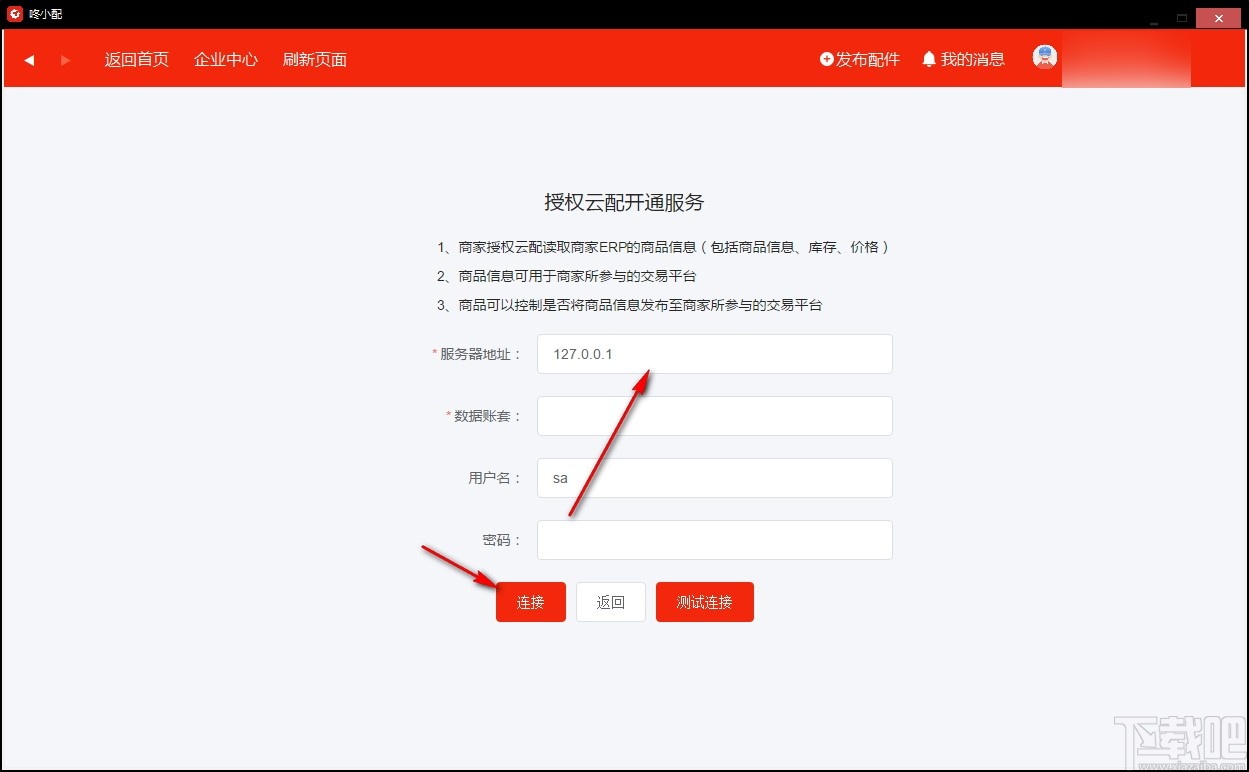The image size is (1249, 772).
Task: Navigate back using the left arrow icon
Action: click(x=29, y=59)
